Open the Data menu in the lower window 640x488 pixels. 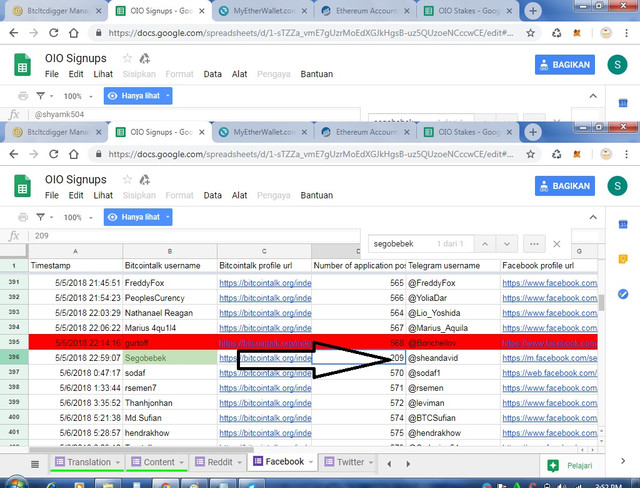[213, 195]
